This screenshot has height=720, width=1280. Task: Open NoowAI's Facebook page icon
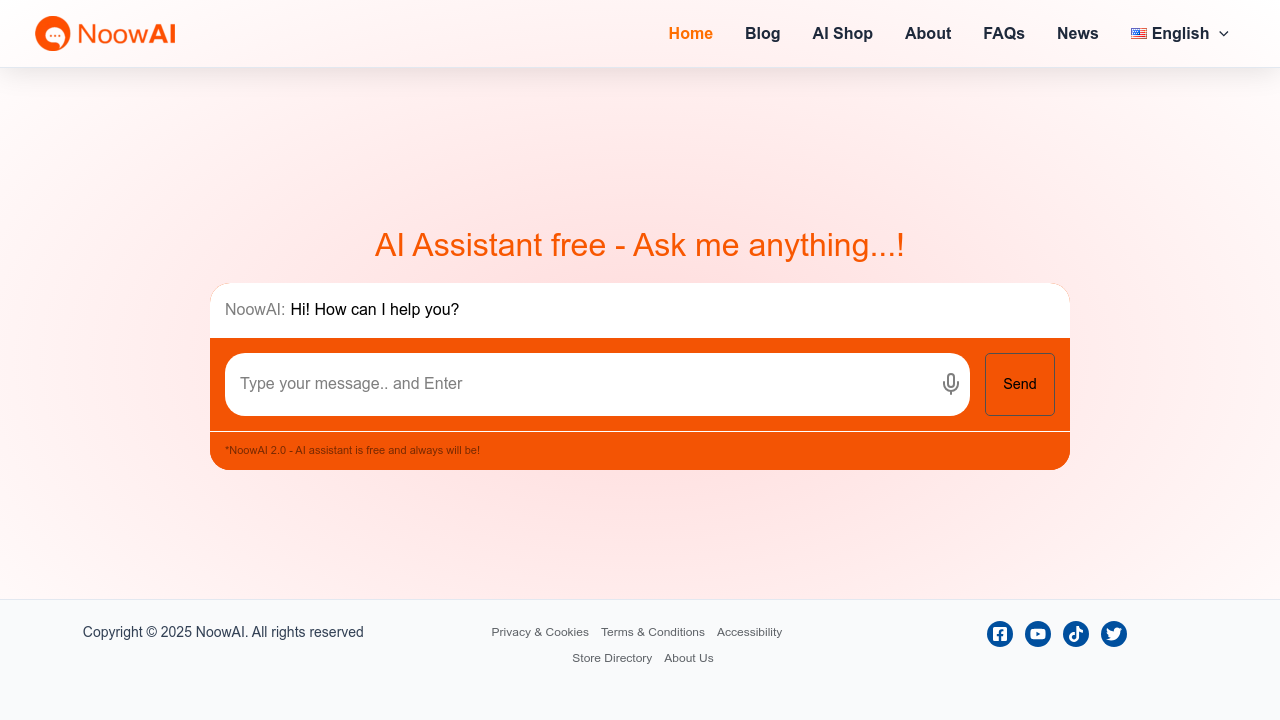(x=999, y=633)
